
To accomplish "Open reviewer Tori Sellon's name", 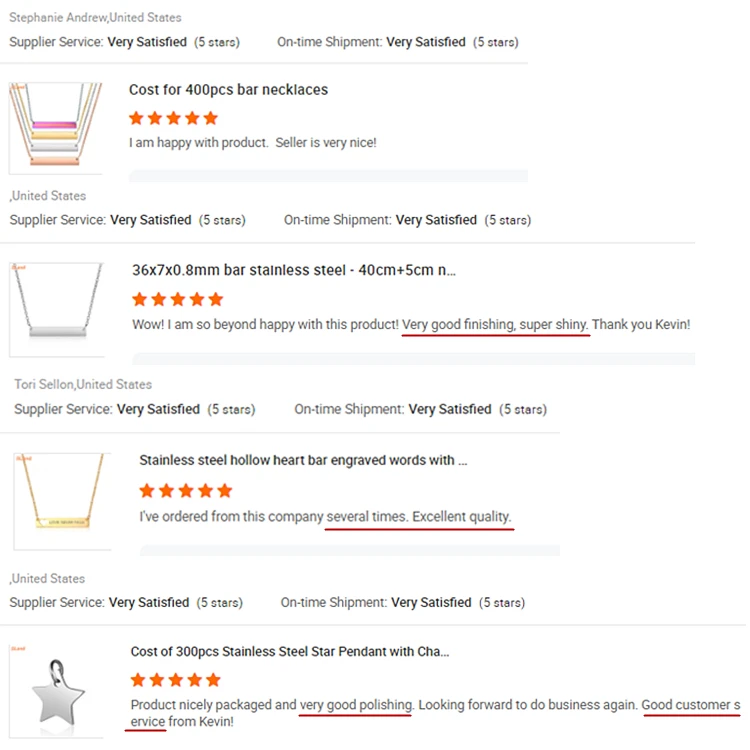I will point(44,385).
